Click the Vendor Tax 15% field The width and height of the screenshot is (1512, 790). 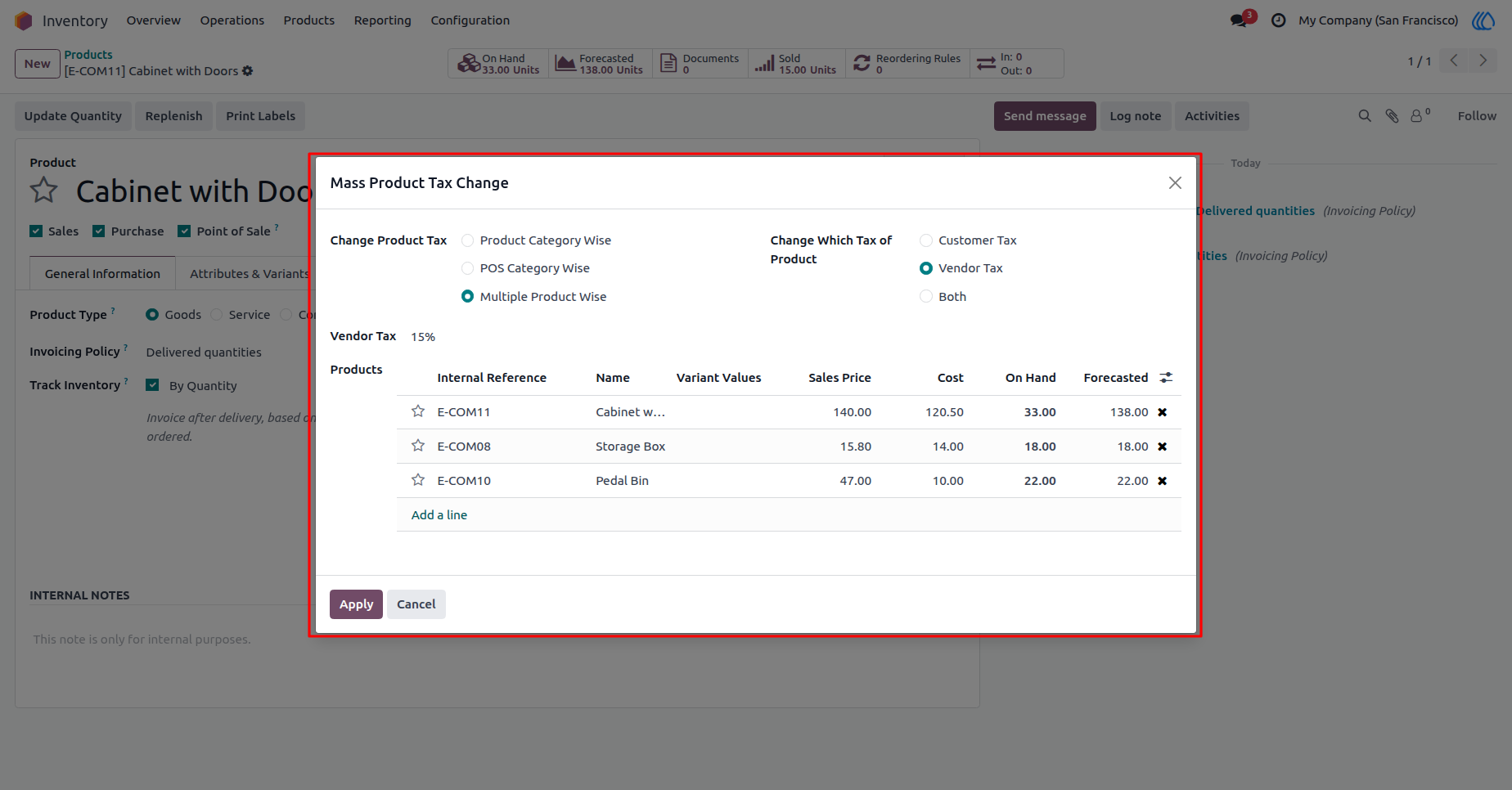(423, 337)
